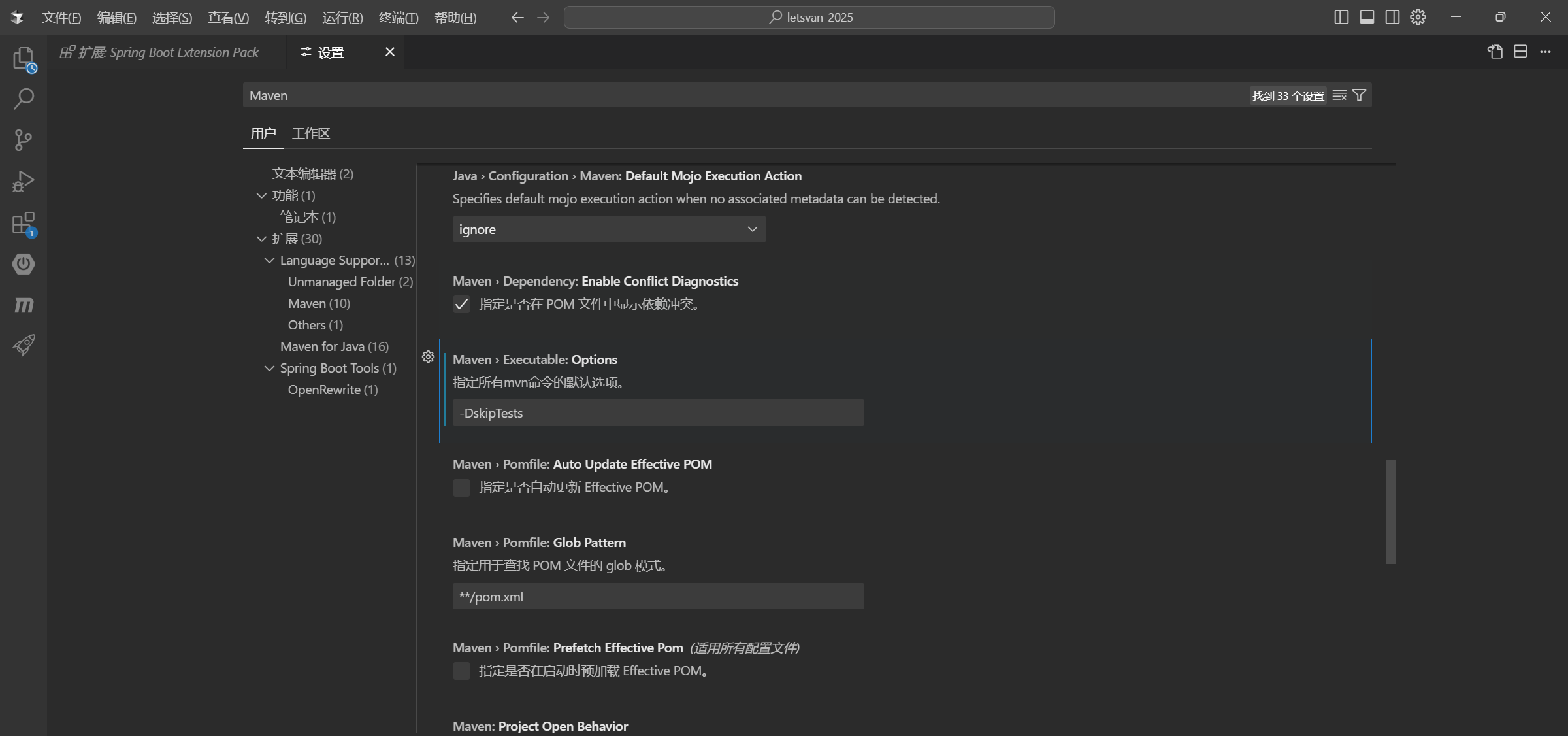Open the Extensions view

[24, 223]
